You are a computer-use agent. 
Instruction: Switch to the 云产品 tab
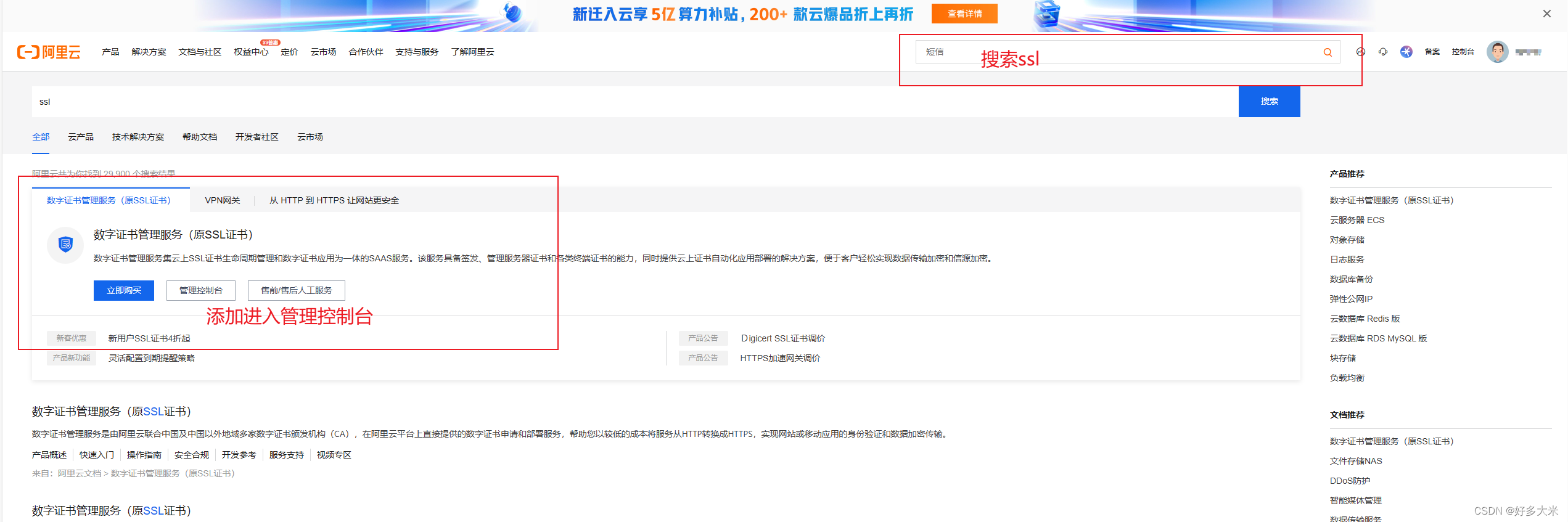click(81, 137)
